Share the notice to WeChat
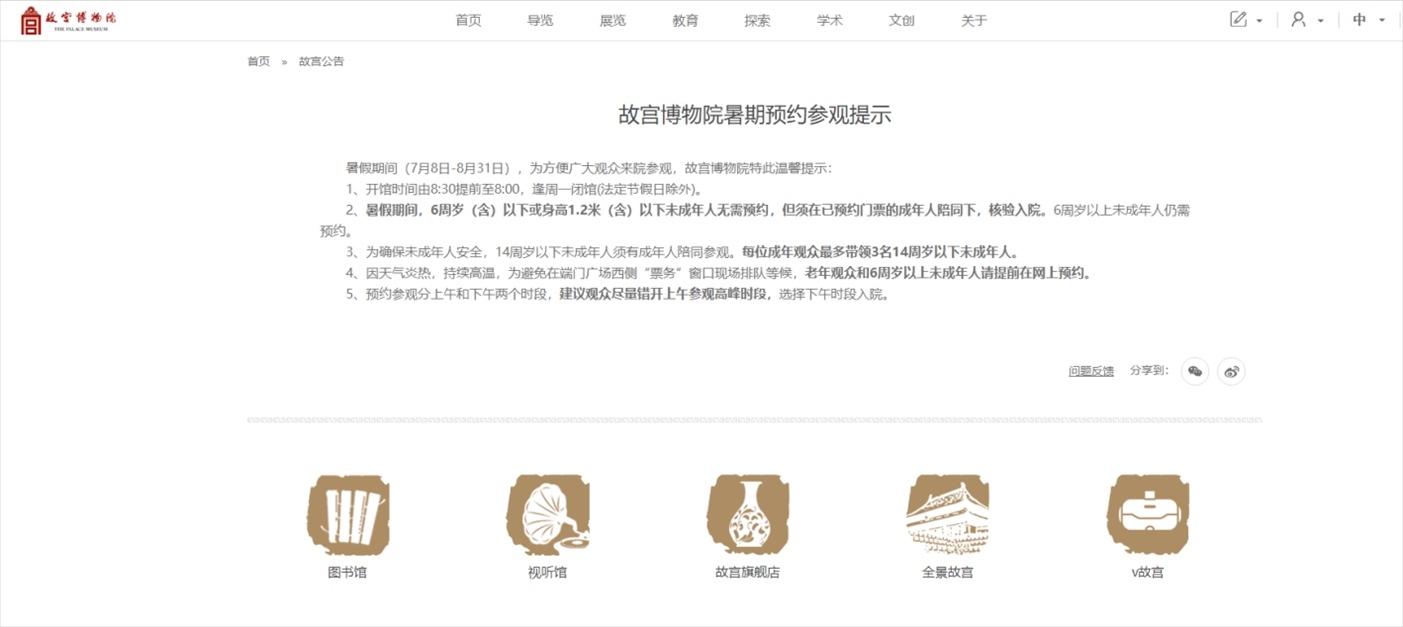 (x=1194, y=371)
